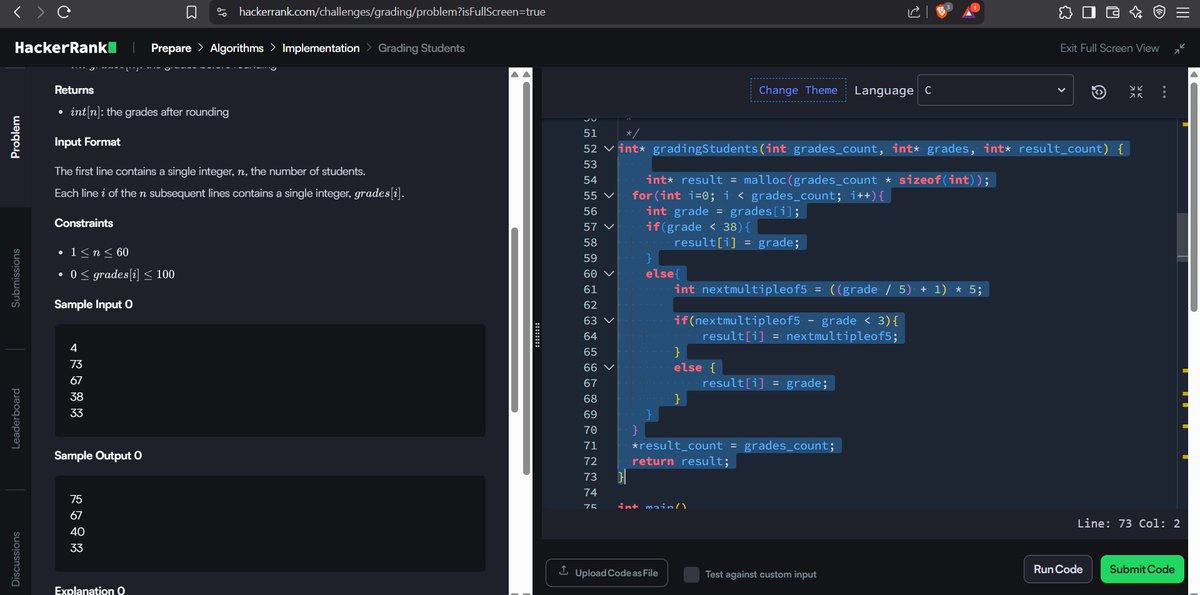Click the 'return result;' code line
This screenshot has width=1200, height=595.
point(681,461)
